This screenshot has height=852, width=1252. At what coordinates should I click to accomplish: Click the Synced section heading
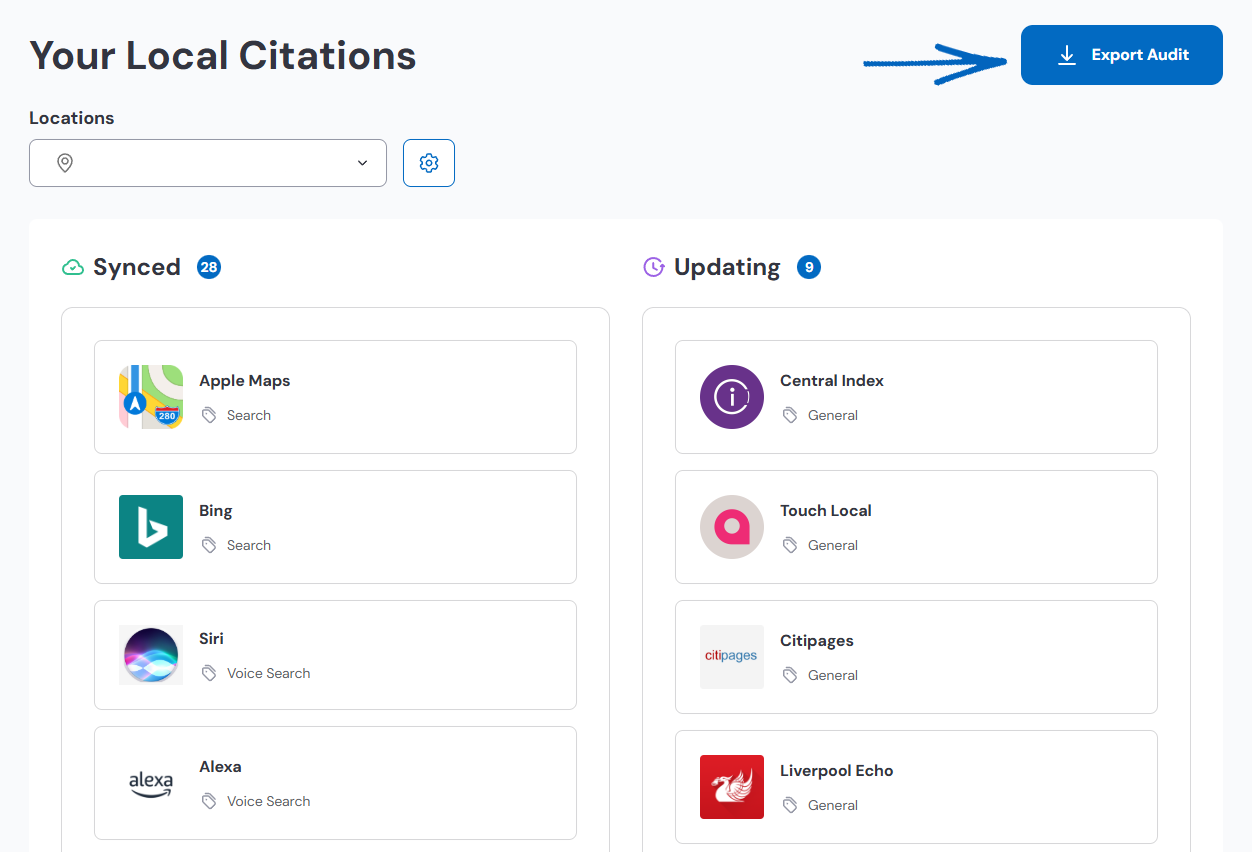pyautogui.click(x=137, y=267)
